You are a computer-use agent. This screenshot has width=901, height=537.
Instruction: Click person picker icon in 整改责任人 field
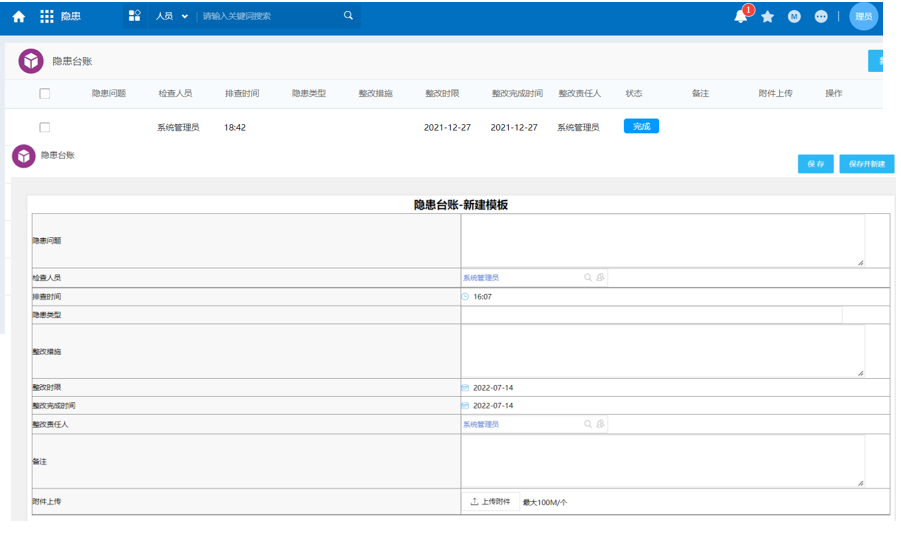(x=600, y=424)
